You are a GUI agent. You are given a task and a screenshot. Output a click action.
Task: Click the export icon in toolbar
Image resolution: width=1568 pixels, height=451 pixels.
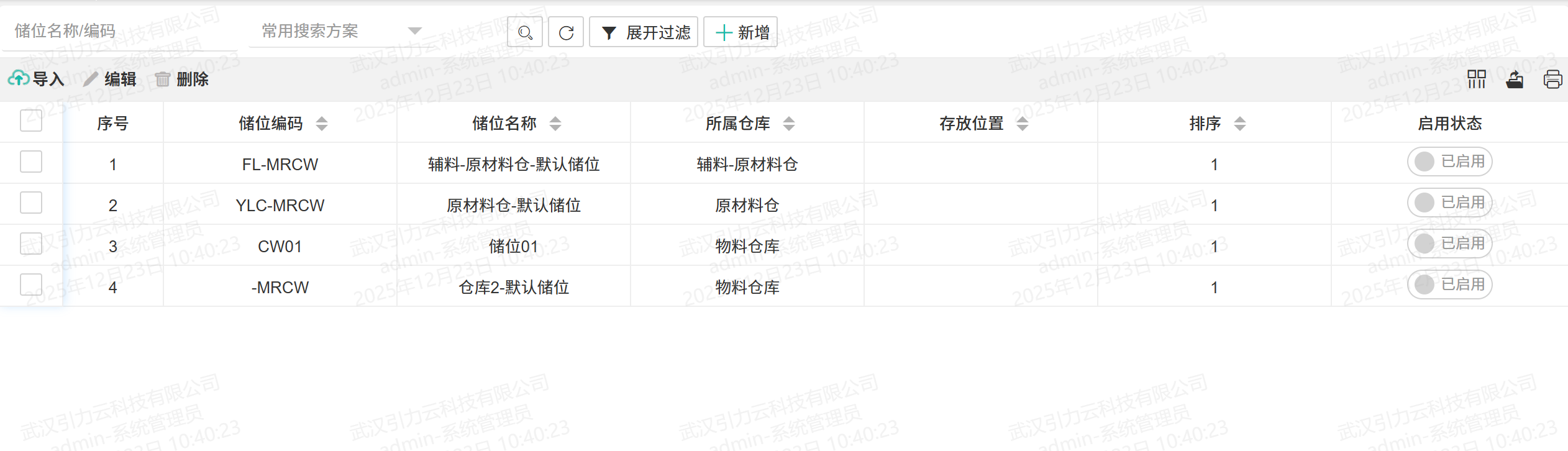pyautogui.click(x=1515, y=79)
